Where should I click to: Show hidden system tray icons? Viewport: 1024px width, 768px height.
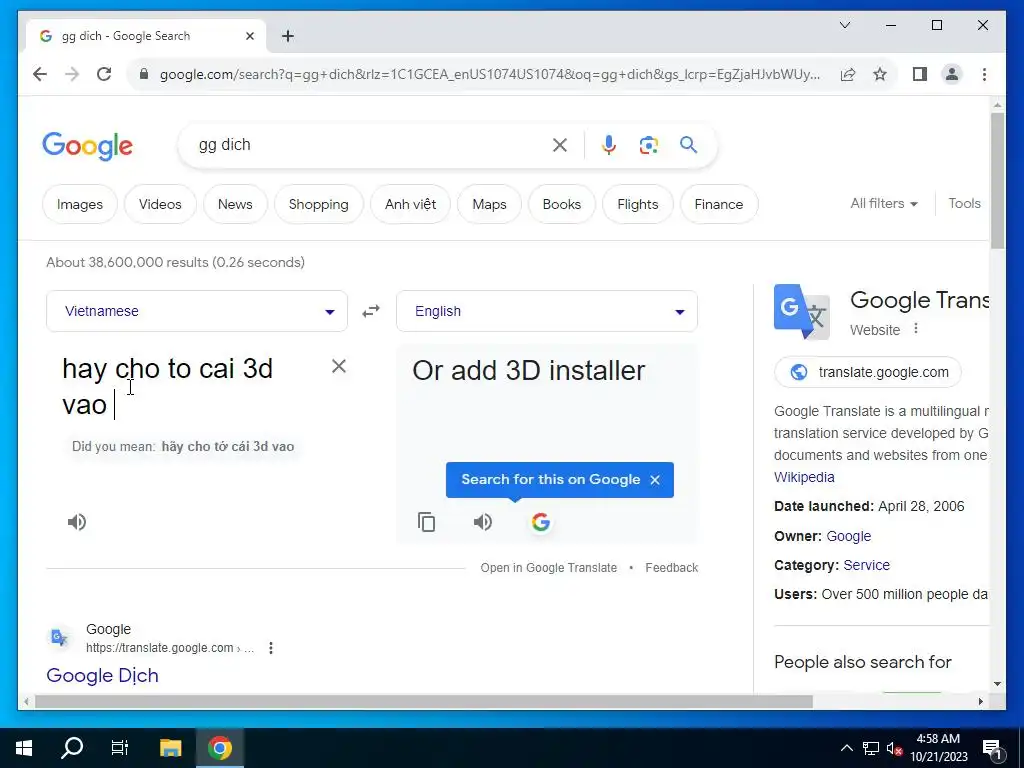tap(846, 748)
